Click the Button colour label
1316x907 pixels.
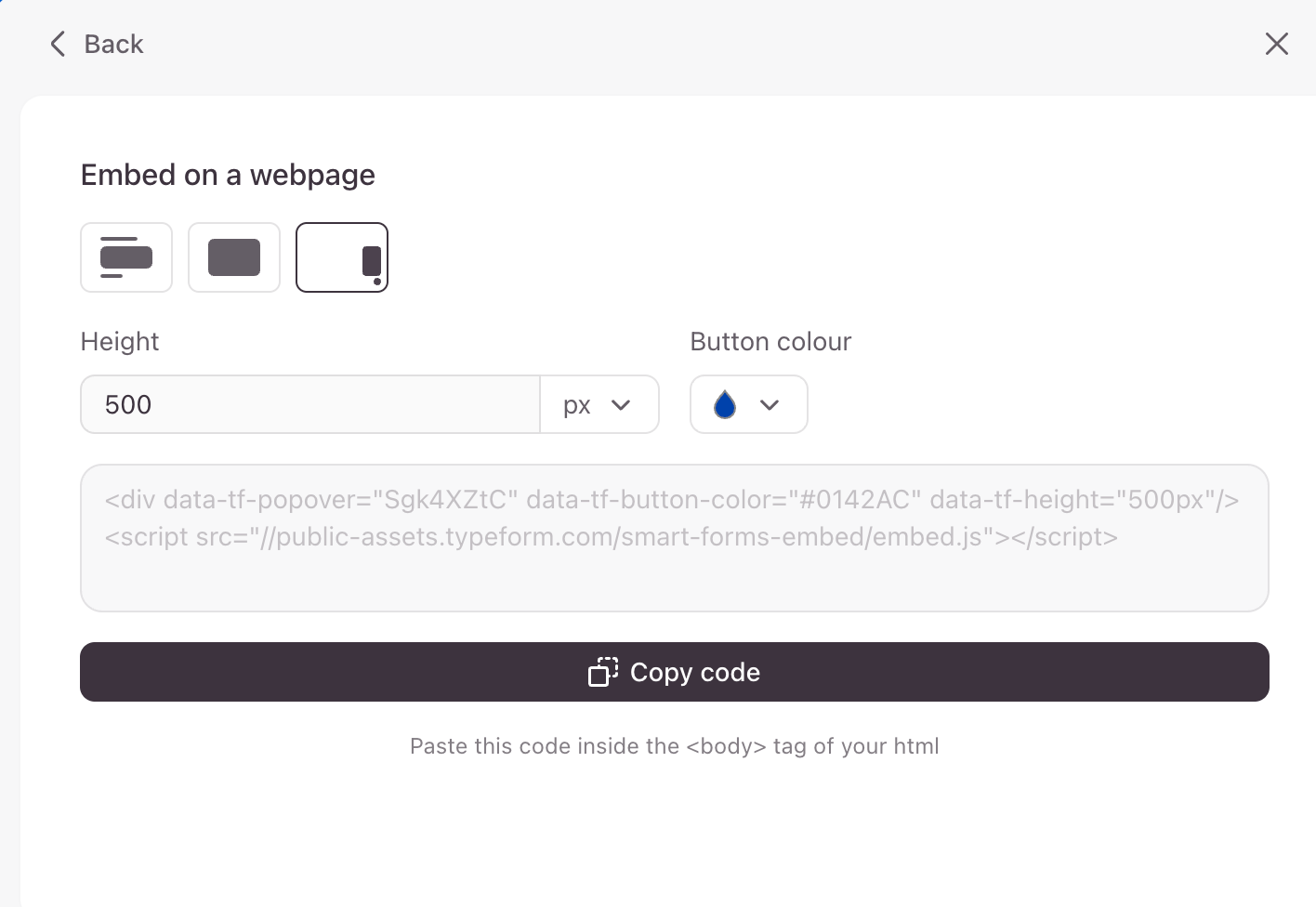[x=770, y=341]
